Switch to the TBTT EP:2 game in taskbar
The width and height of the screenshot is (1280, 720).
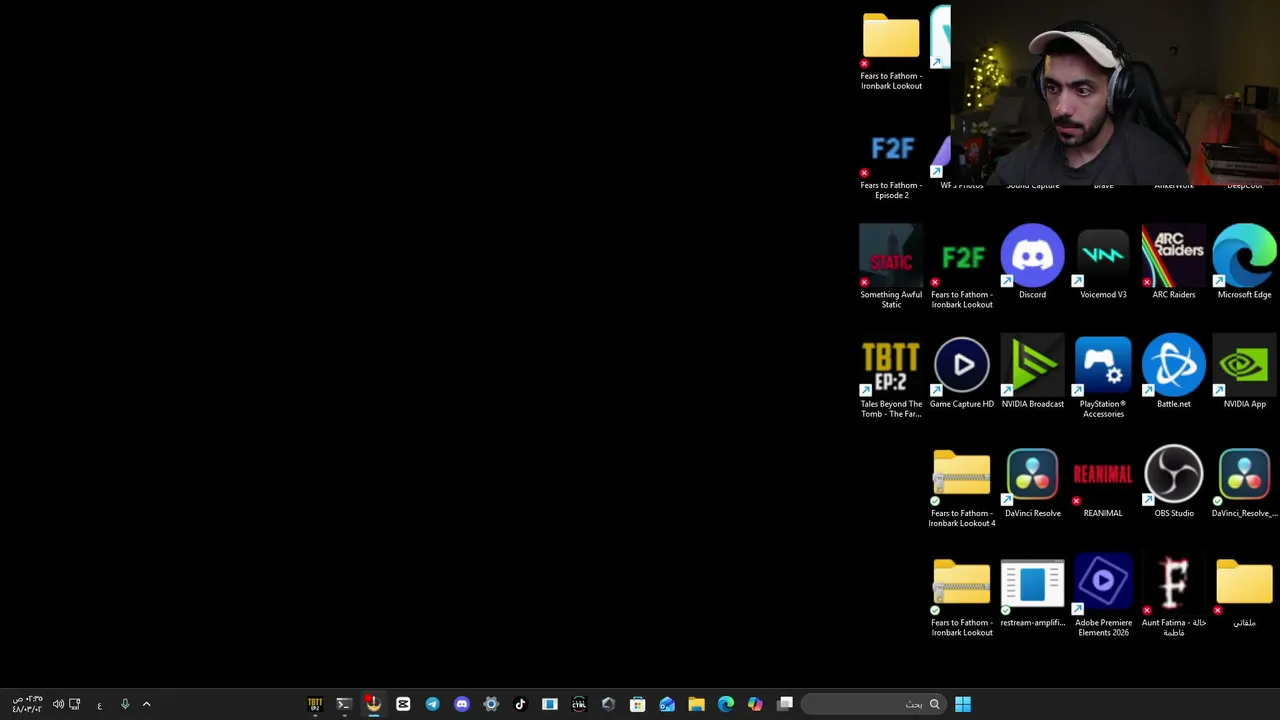tap(315, 704)
